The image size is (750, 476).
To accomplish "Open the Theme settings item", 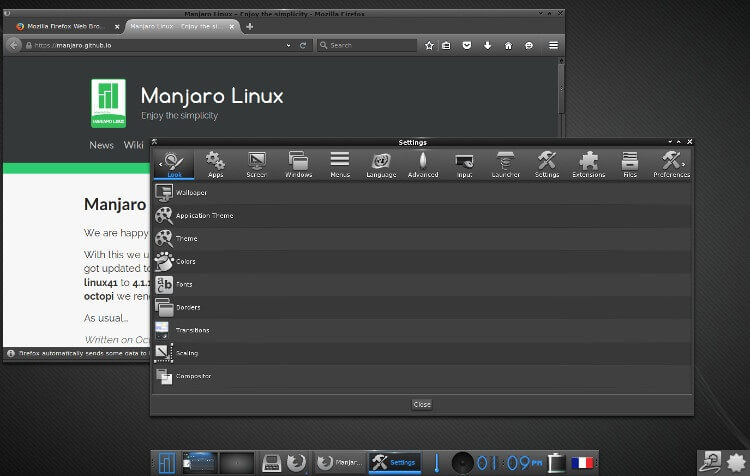I will 422,239.
